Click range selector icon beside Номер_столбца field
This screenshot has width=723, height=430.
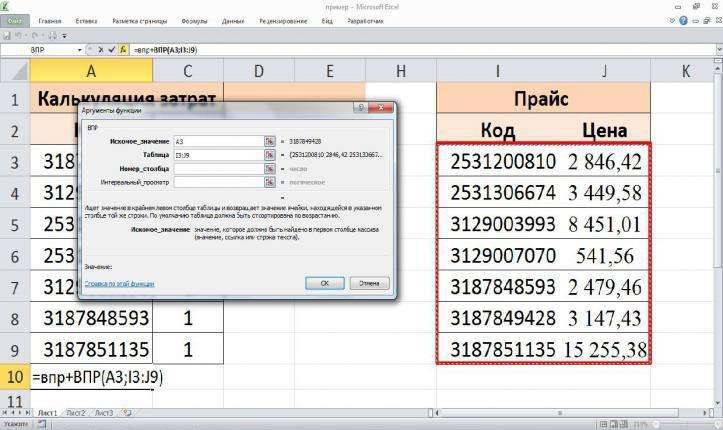click(x=269, y=169)
